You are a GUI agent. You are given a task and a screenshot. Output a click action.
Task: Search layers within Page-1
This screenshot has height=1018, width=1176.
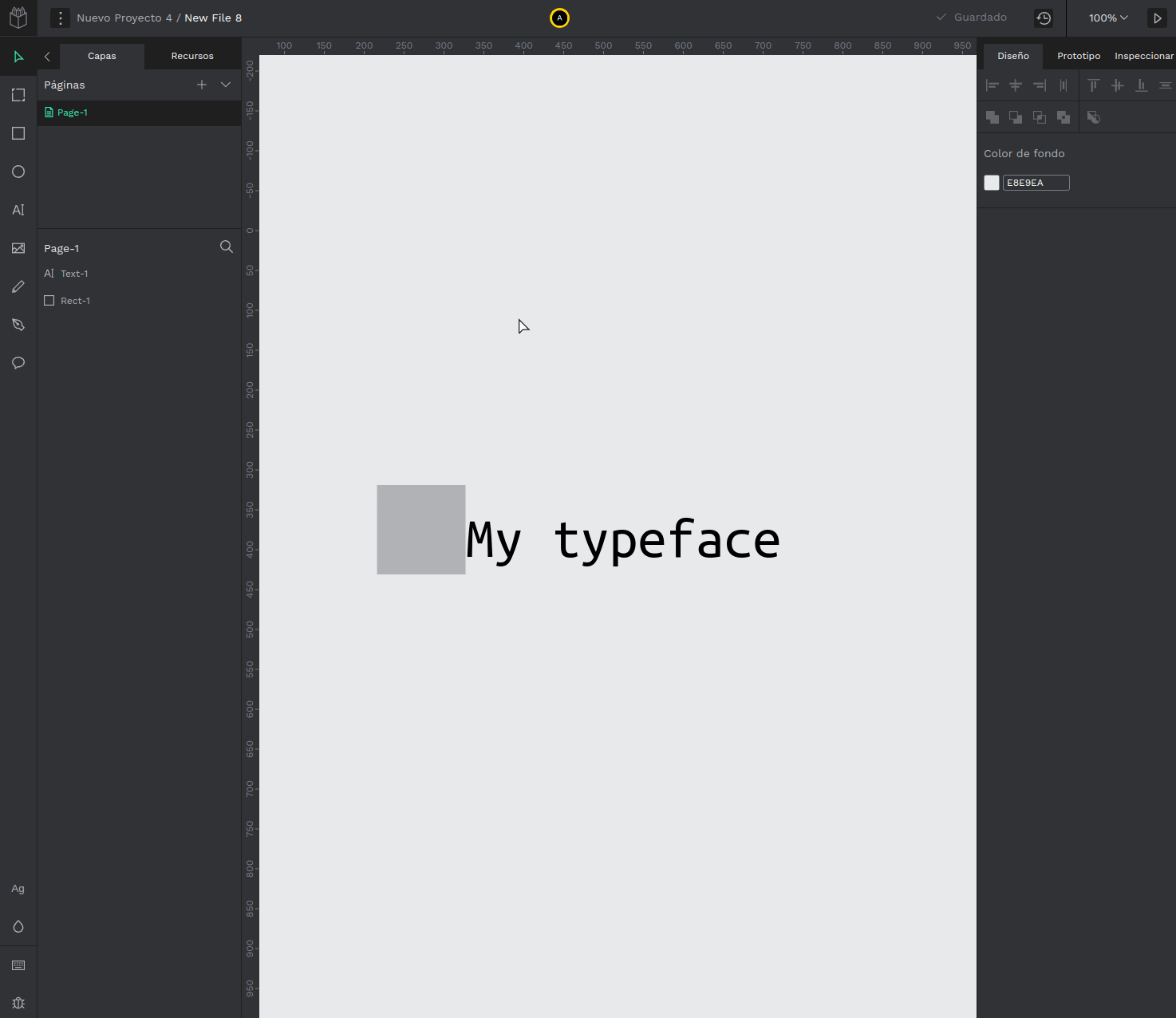pyautogui.click(x=227, y=247)
